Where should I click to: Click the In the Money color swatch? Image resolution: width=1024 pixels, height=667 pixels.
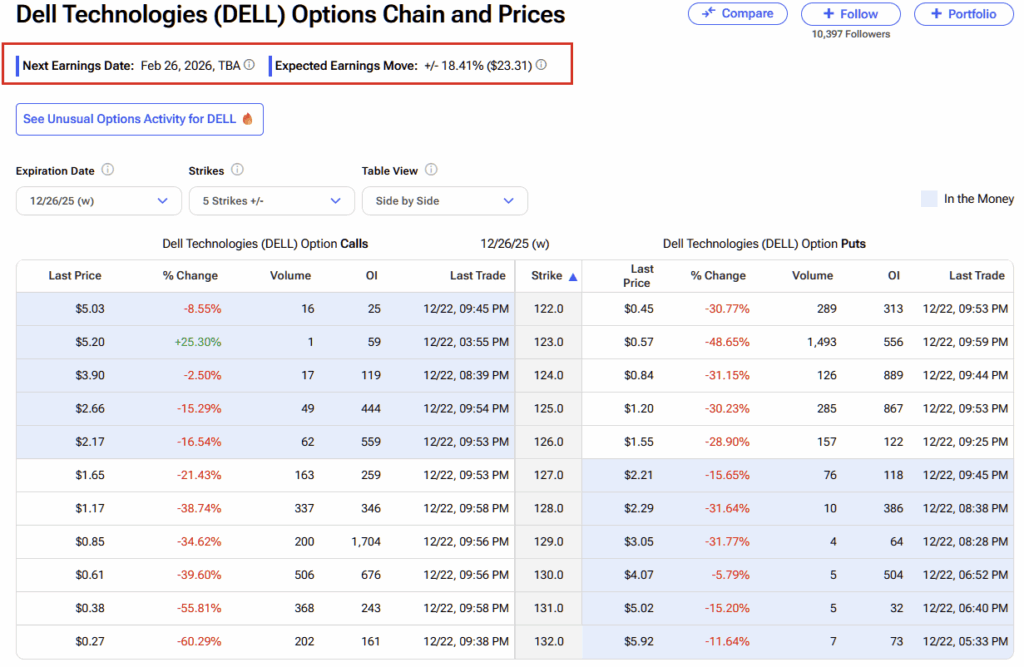click(929, 199)
